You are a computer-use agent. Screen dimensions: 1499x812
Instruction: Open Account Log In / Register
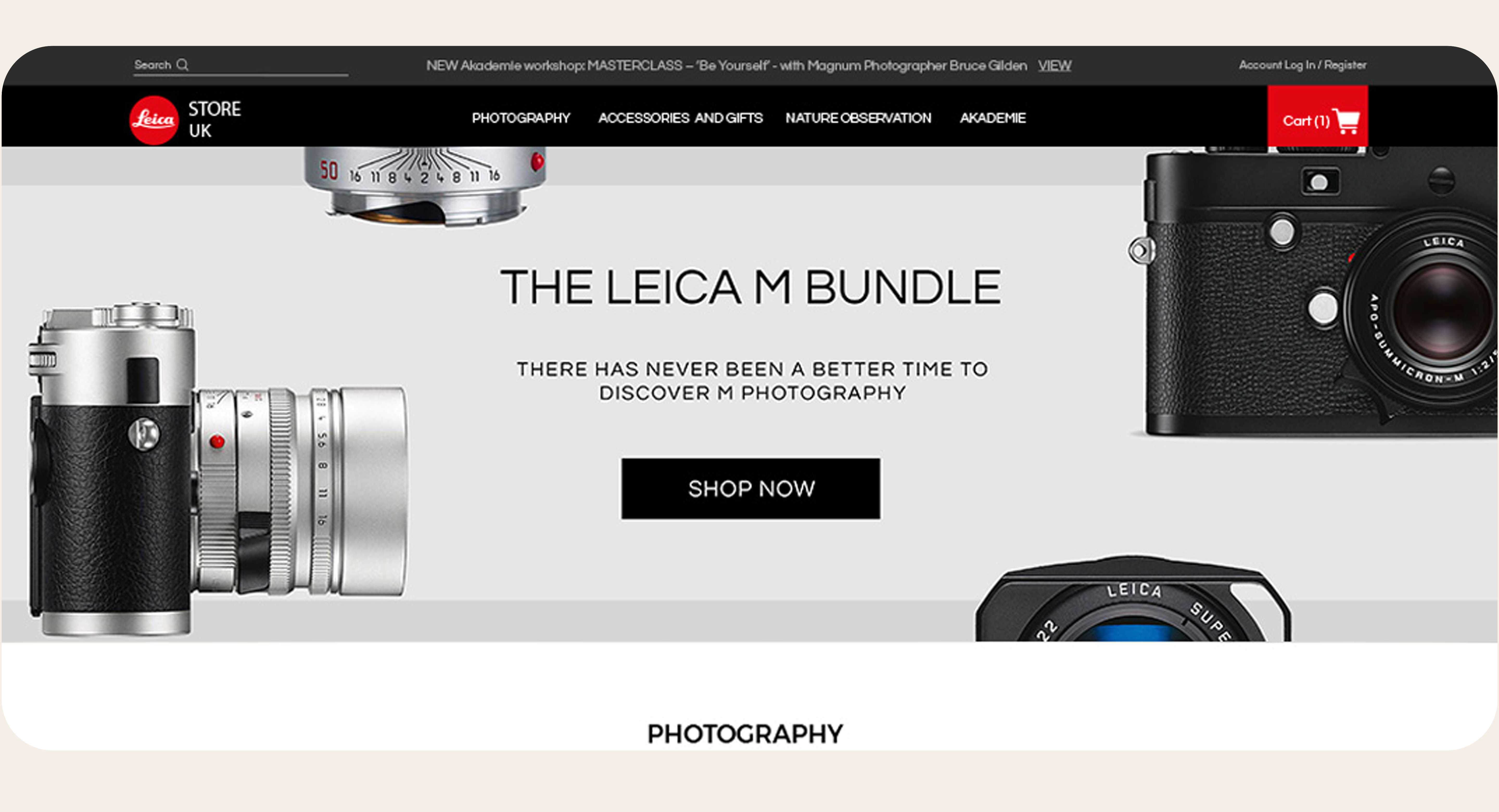[1302, 65]
